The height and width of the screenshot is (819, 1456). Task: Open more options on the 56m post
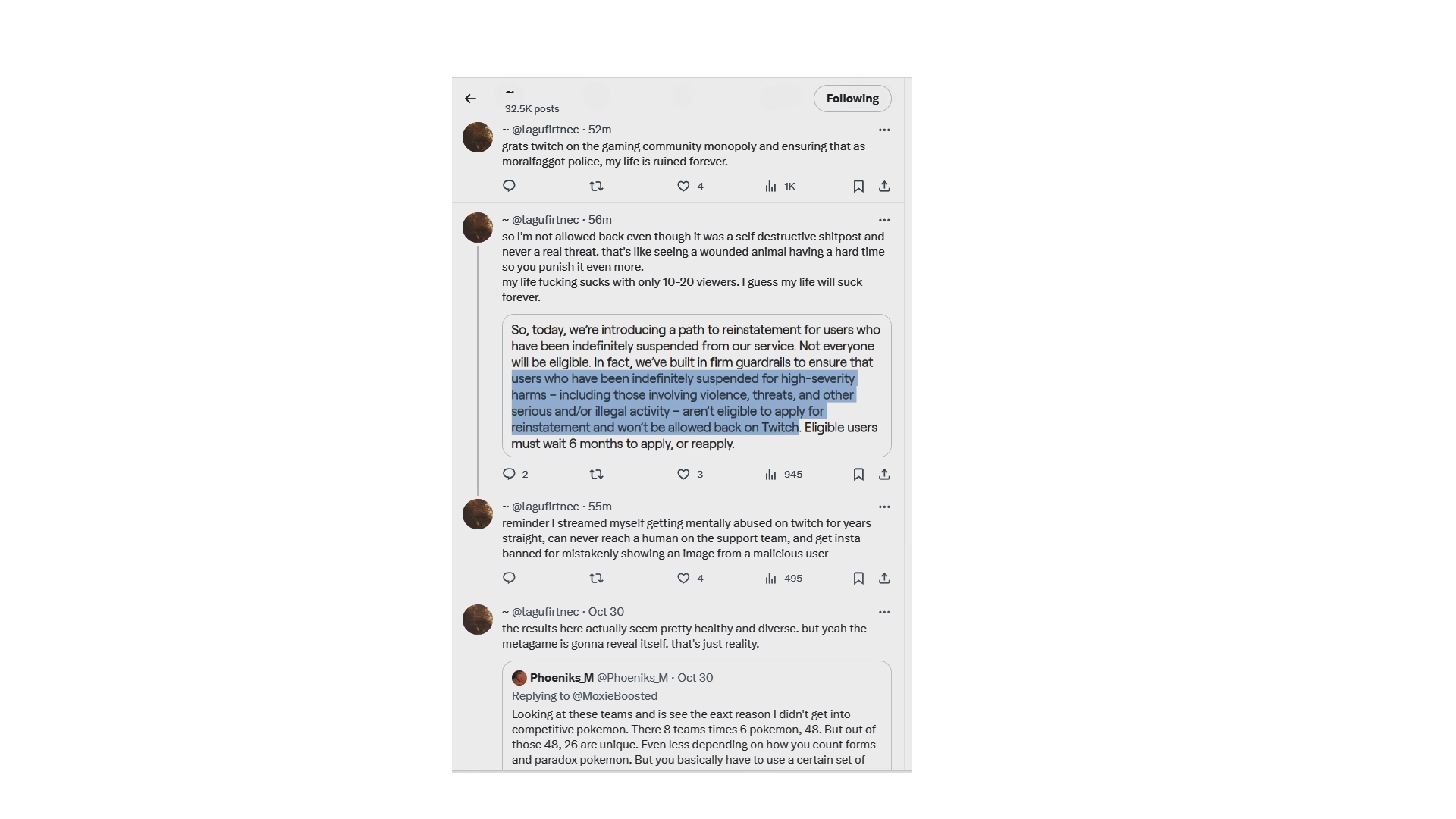click(x=884, y=220)
